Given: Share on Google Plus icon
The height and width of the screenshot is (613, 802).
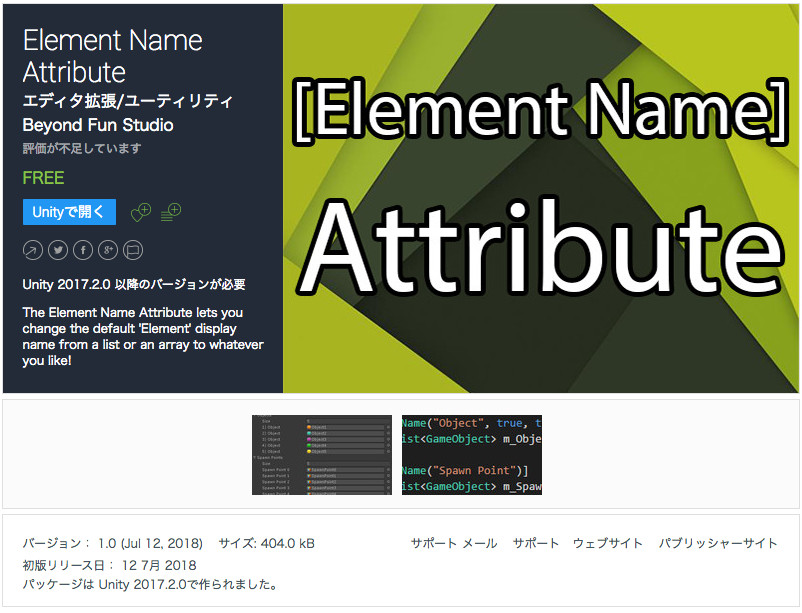Looking at the screenshot, I should (108, 250).
